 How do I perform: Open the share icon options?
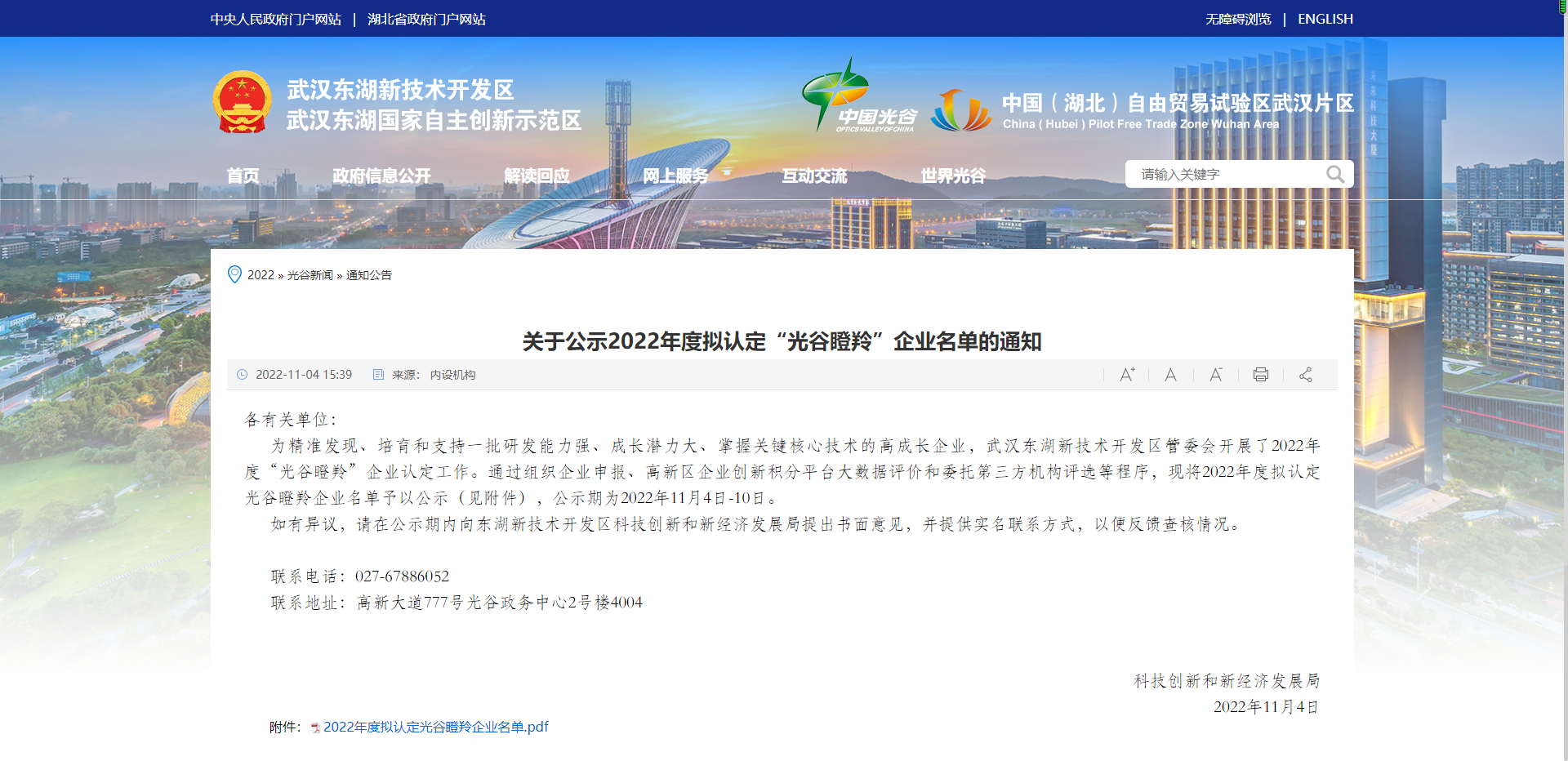tap(1306, 375)
